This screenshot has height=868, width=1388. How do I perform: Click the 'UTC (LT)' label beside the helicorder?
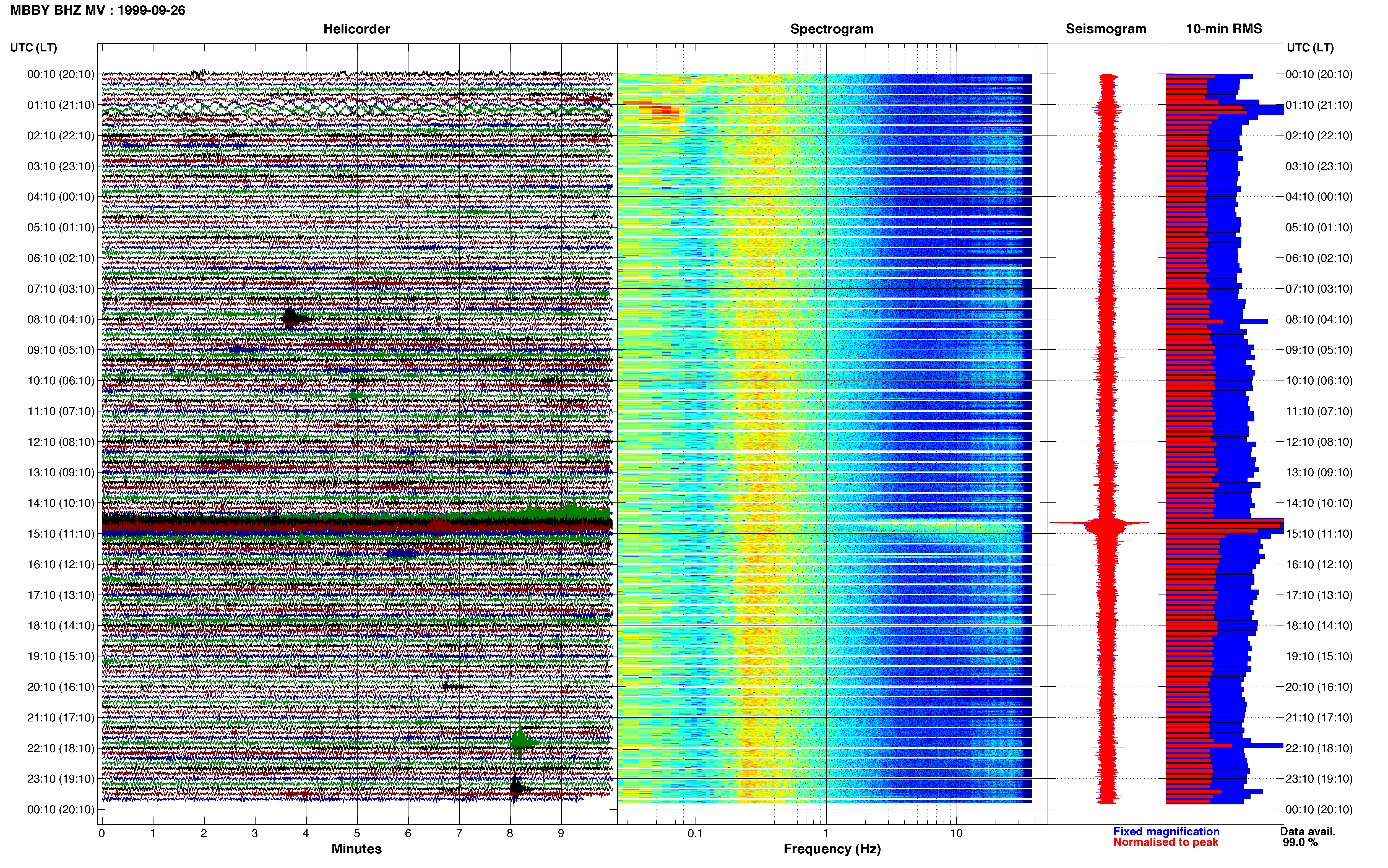(x=34, y=48)
